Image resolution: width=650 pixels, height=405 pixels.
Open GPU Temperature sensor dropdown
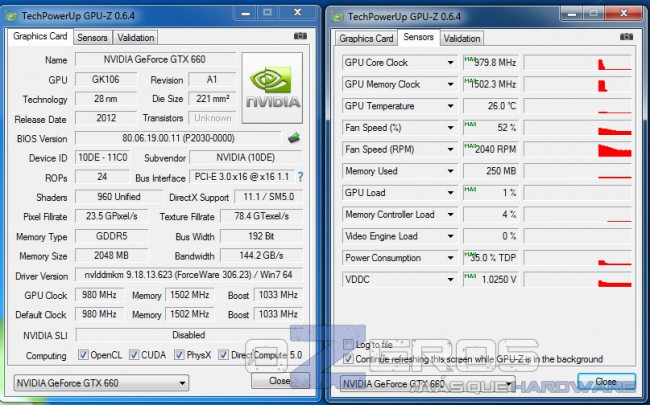[x=450, y=106]
